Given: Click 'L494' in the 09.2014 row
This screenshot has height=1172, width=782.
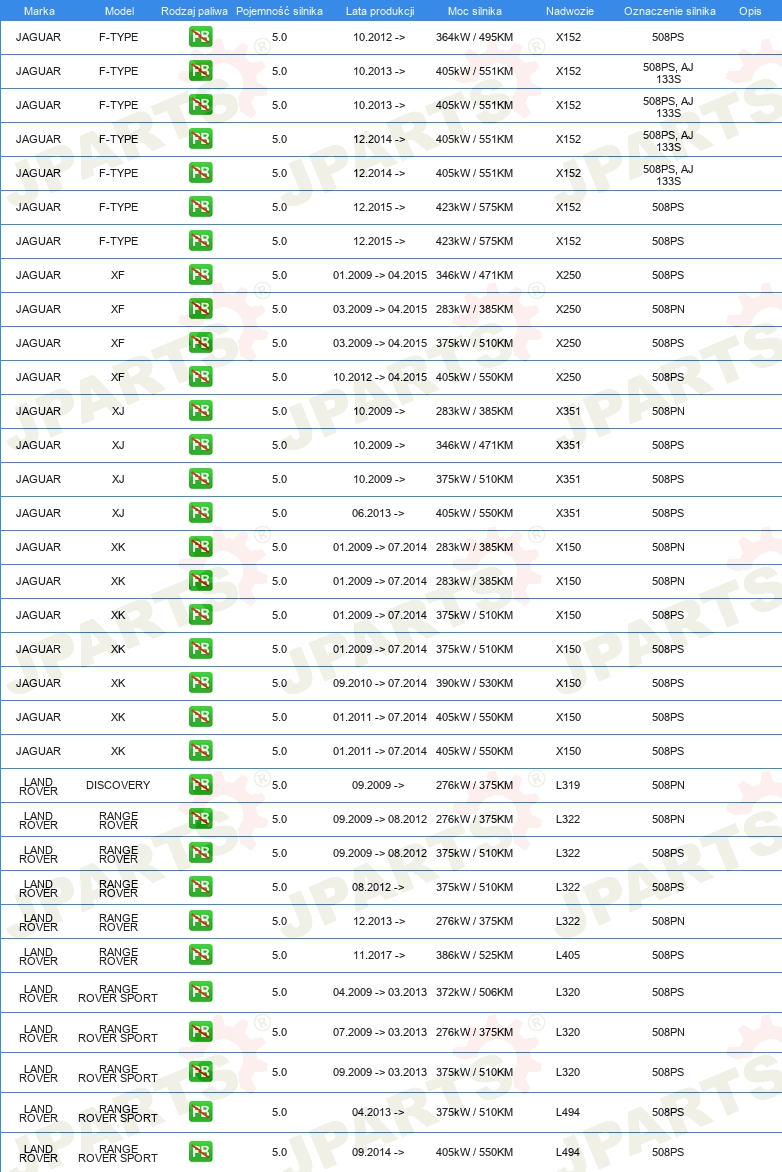Looking at the screenshot, I should coord(568,1152).
